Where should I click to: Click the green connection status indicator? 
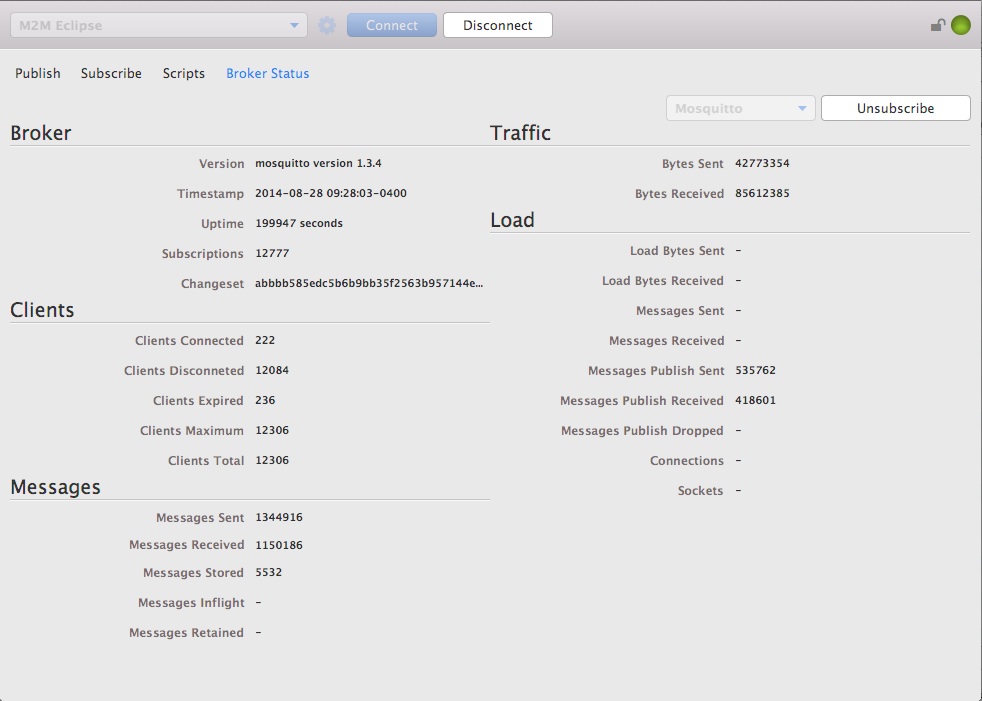pyautogui.click(x=961, y=25)
